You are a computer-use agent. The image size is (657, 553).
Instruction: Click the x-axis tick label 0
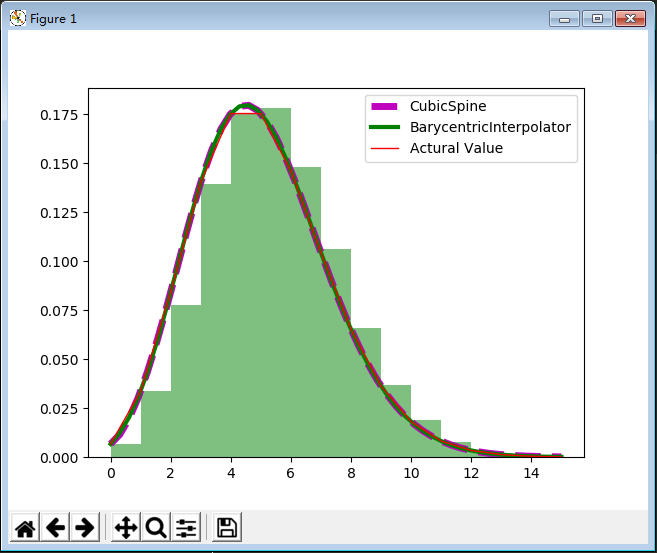[111, 473]
